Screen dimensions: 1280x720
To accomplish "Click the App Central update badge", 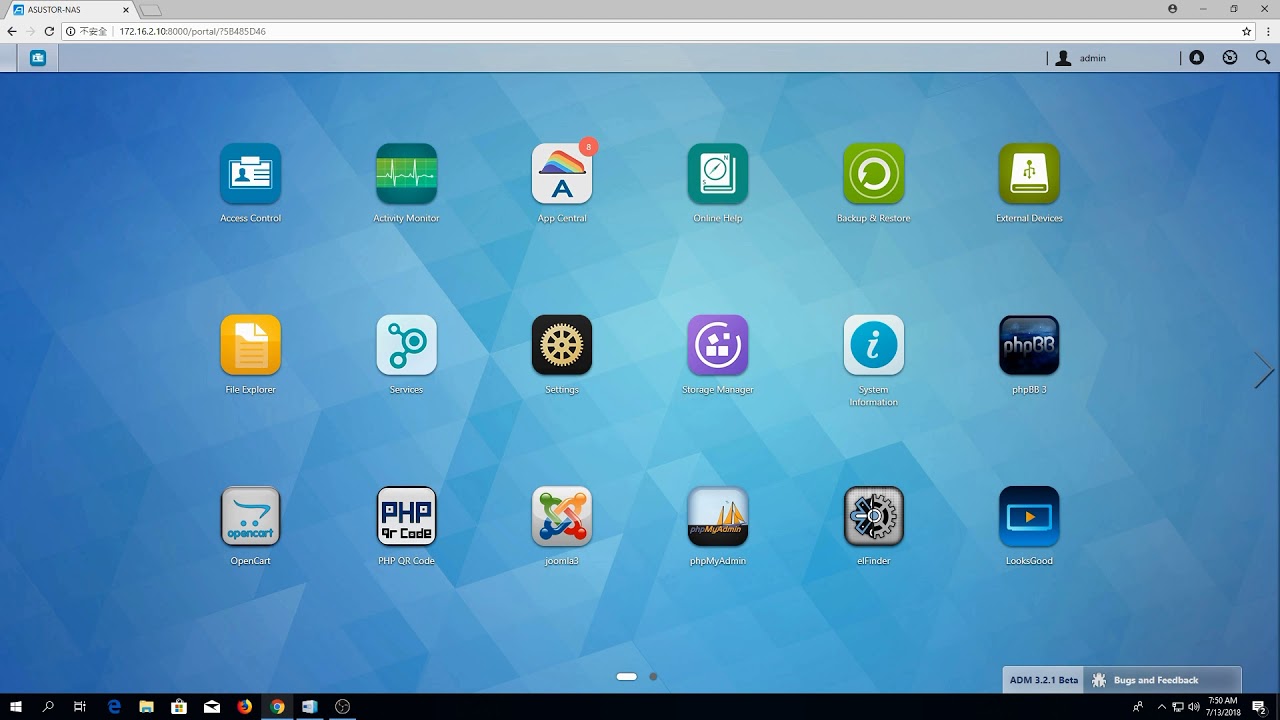I will point(588,147).
